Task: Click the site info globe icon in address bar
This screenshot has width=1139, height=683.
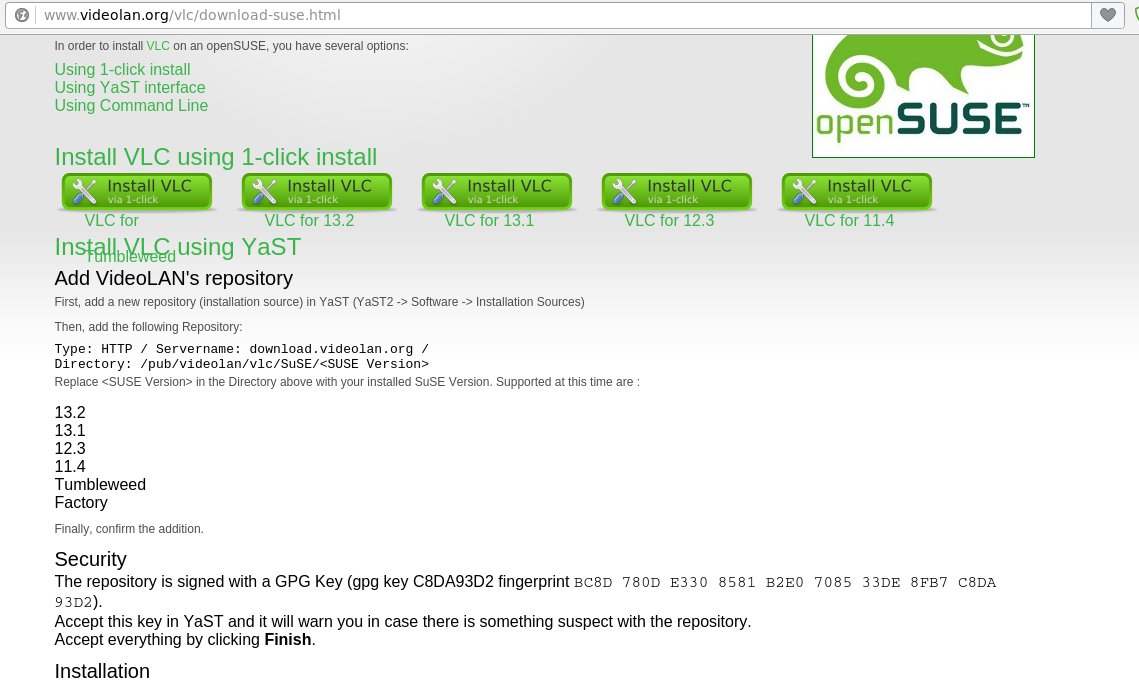Action: 22,15
